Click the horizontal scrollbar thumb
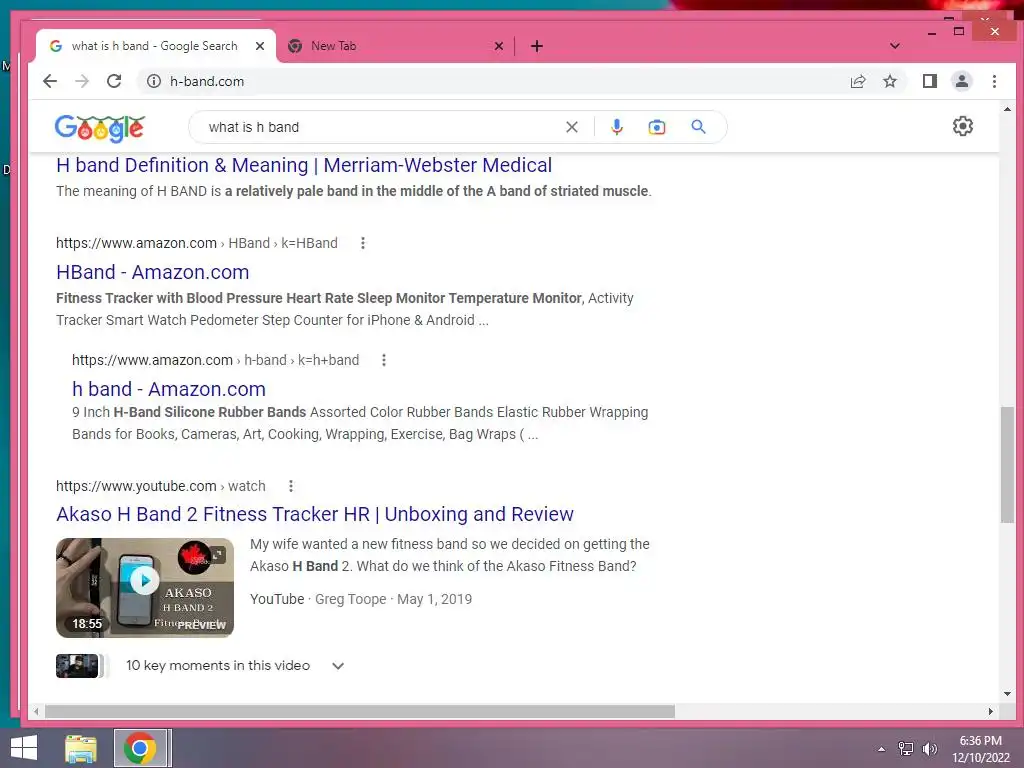This screenshot has height=768, width=1024. [x=359, y=711]
